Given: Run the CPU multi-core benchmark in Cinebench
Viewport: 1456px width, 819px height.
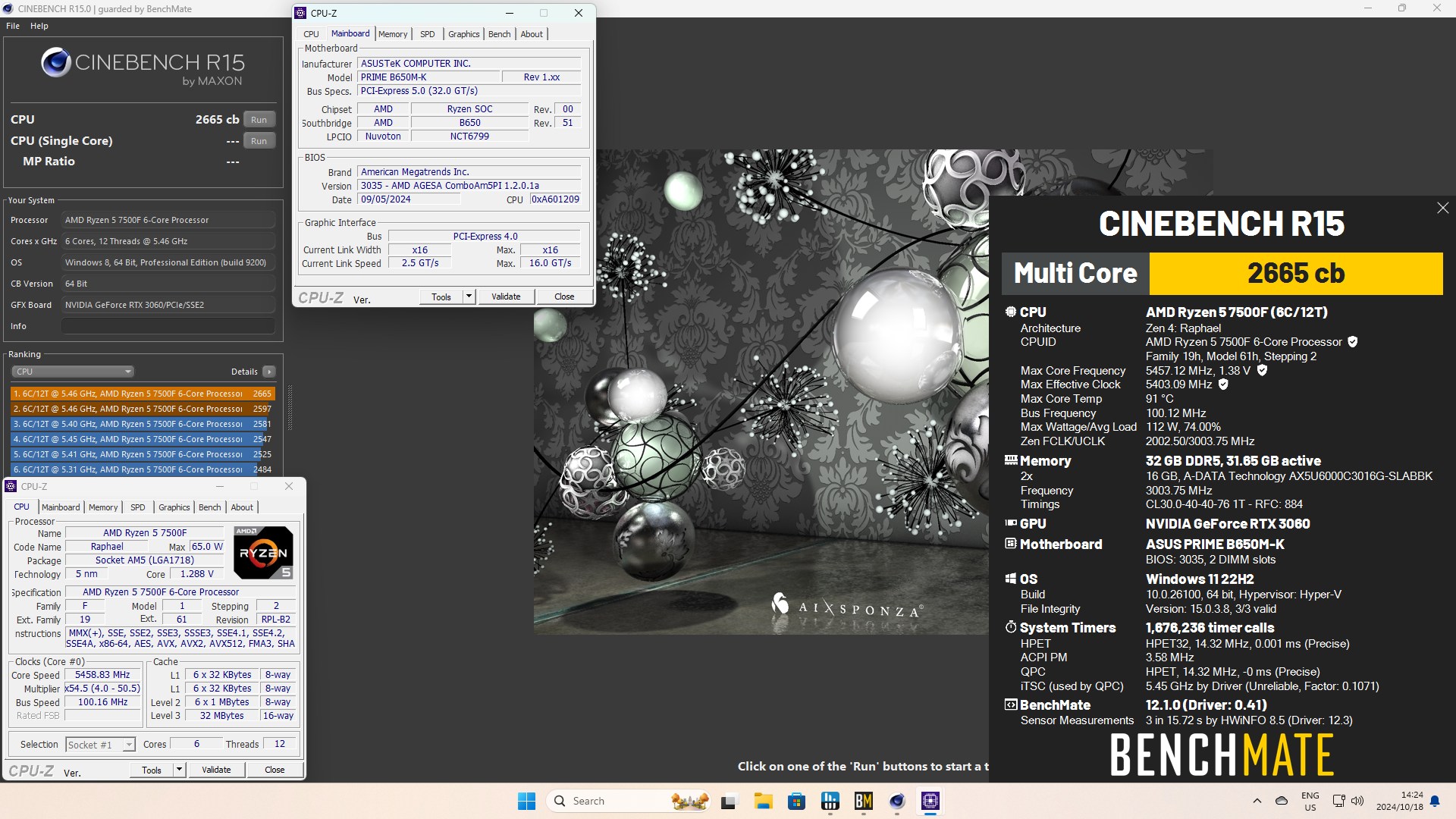Looking at the screenshot, I should click(x=259, y=120).
